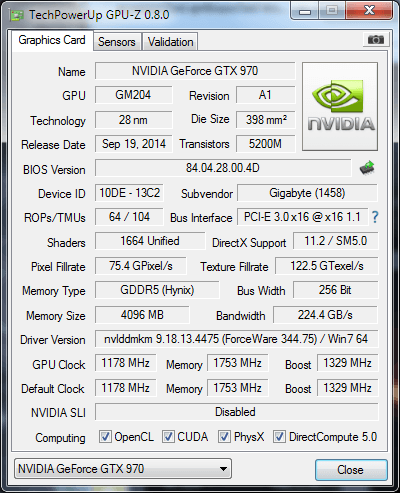Screen dimensions: 400x493
Task: Click the BIOS save chip icon
Action: [367, 168]
